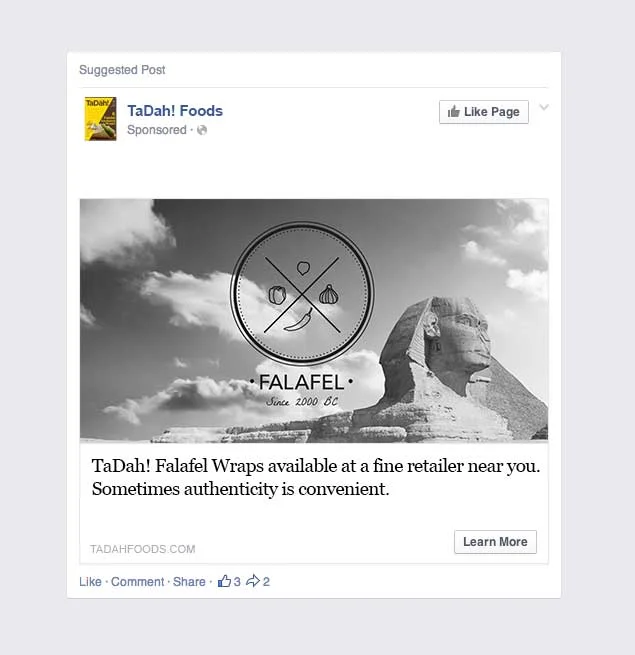
Task: Like the post via Like link
Action: pyautogui.click(x=90, y=581)
